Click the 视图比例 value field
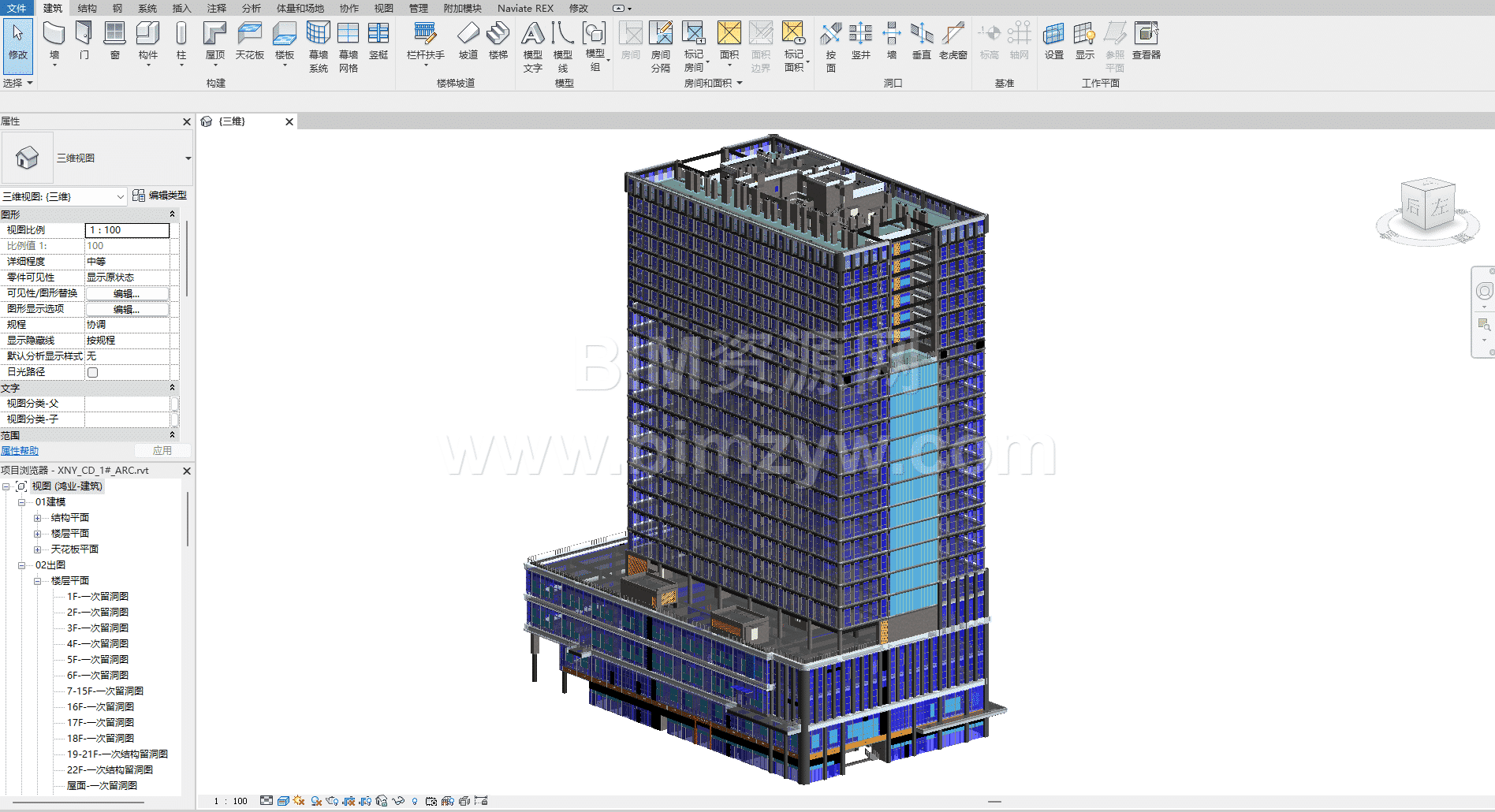 coord(127,230)
